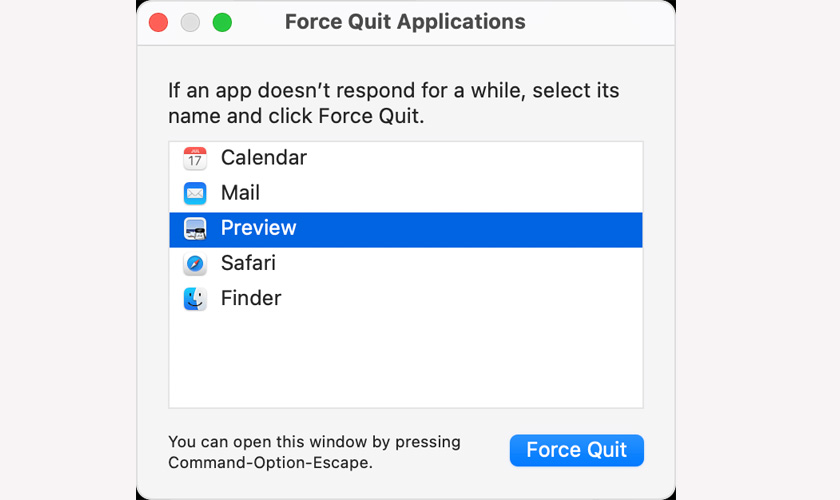Click the Force Quit Applications title bar
840x500 pixels.
[405, 22]
